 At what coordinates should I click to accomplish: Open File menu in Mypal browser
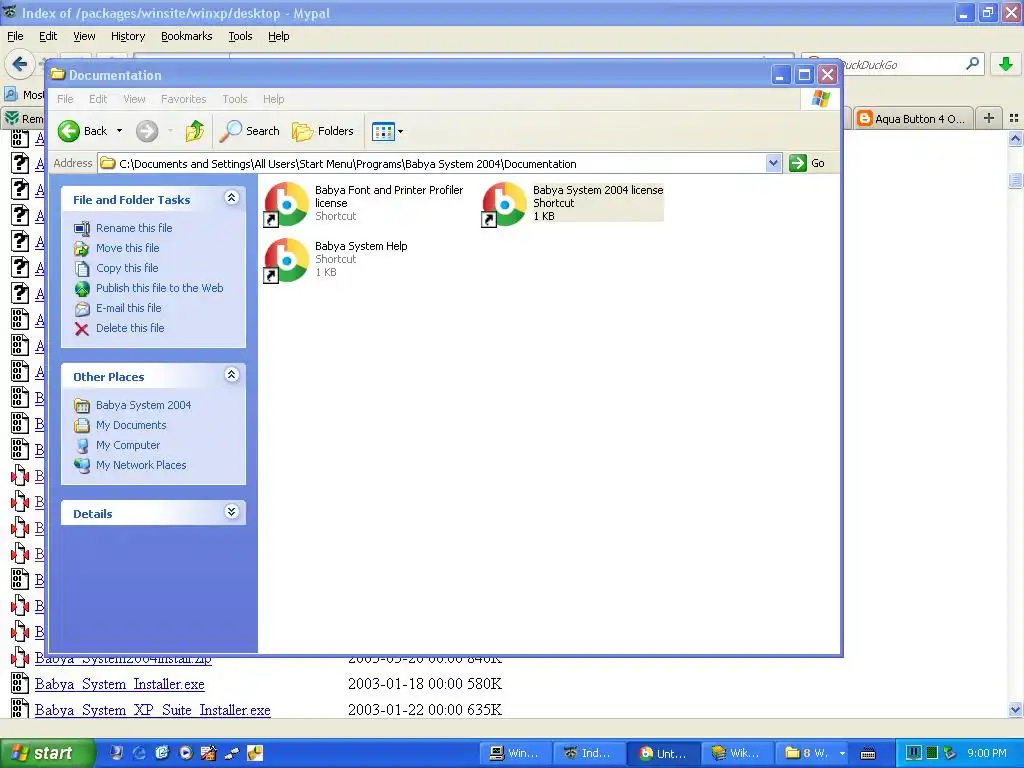tap(15, 37)
